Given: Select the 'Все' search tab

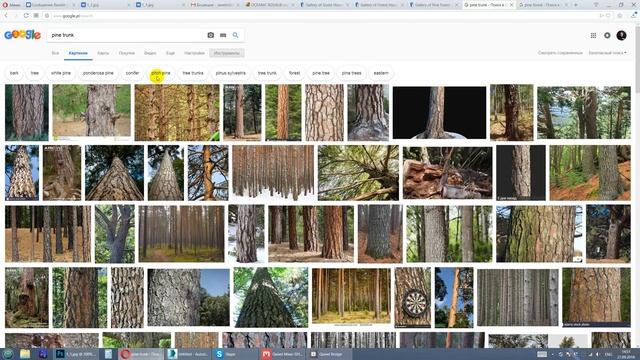Looking at the screenshot, I should coord(55,53).
